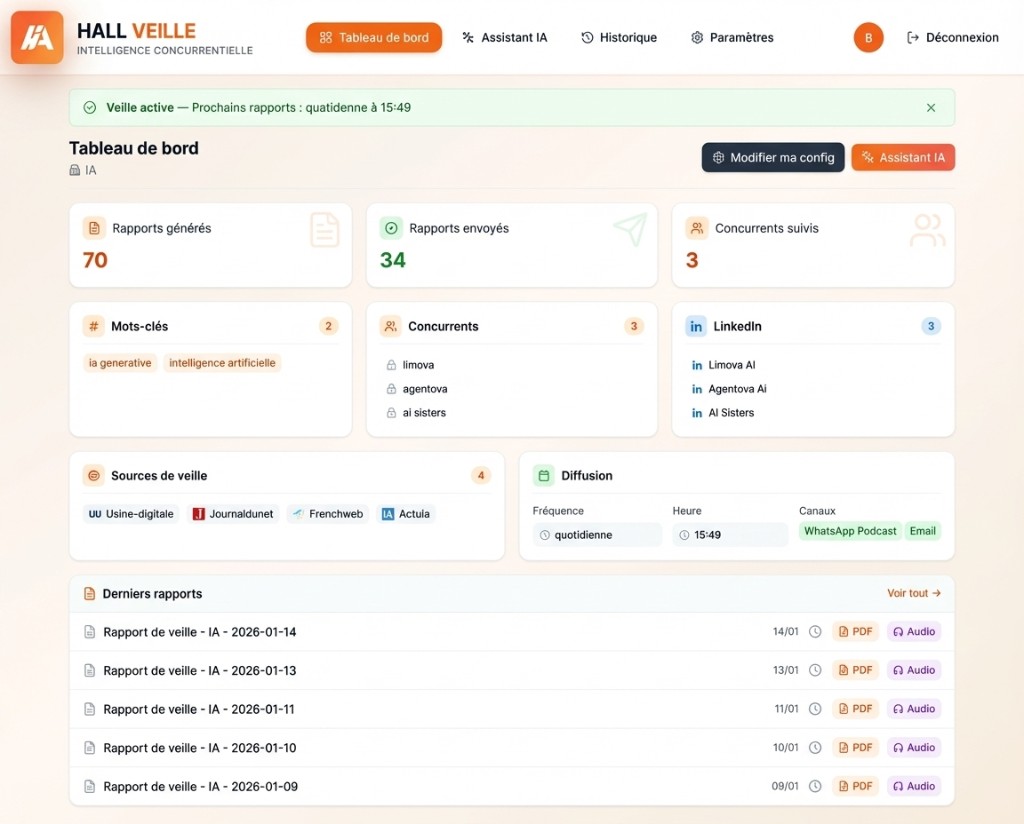
Task: Select the Actuia source chip
Action: 406,514
